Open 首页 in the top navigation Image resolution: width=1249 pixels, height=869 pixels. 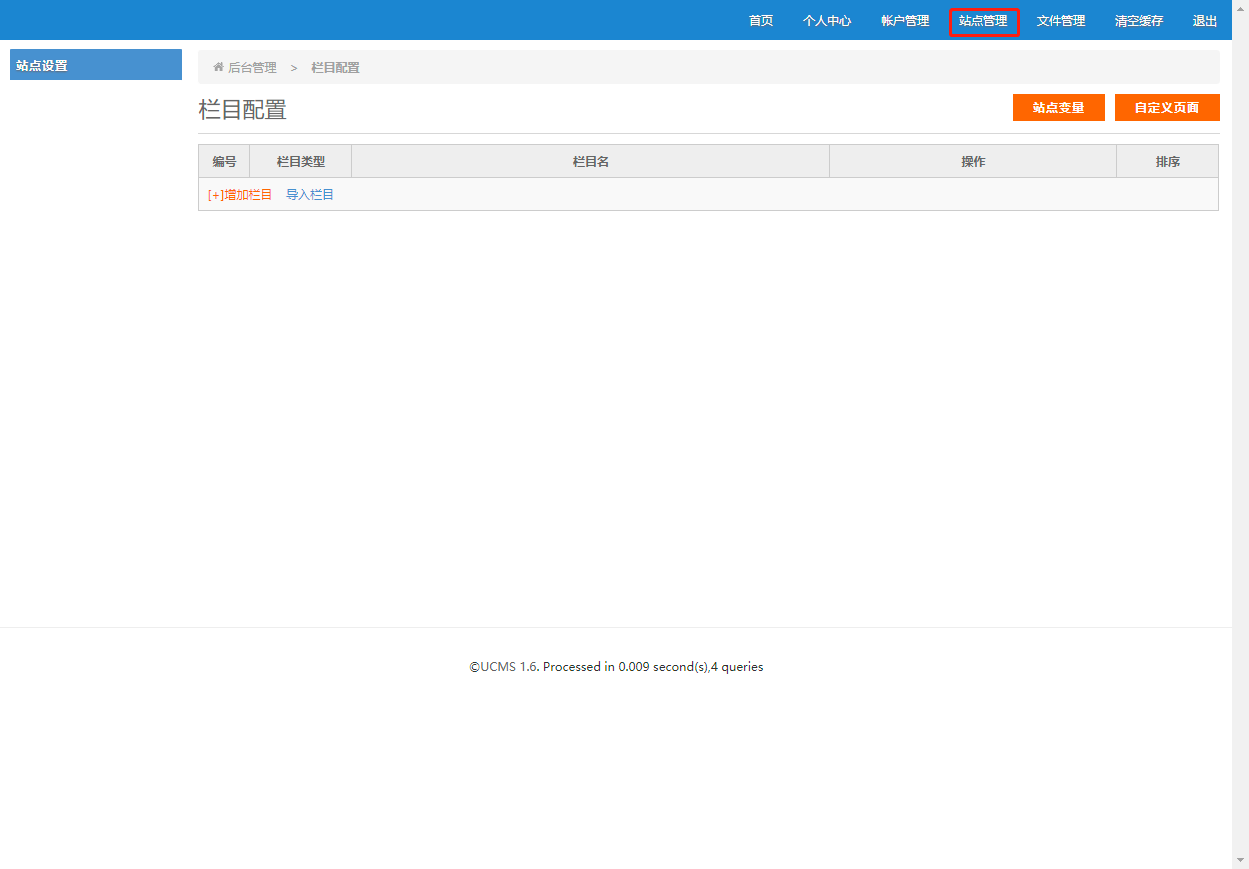click(761, 21)
